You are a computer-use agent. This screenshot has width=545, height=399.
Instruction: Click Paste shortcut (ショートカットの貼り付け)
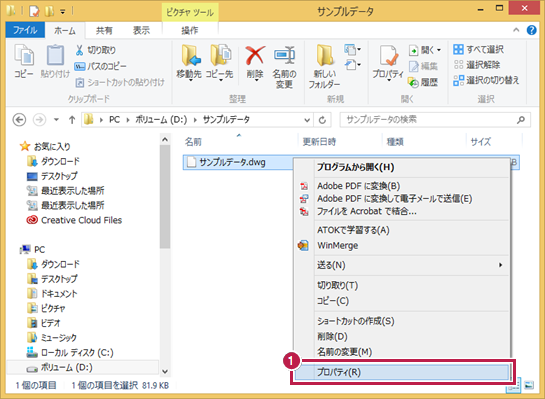pyautogui.click(x=120, y=83)
